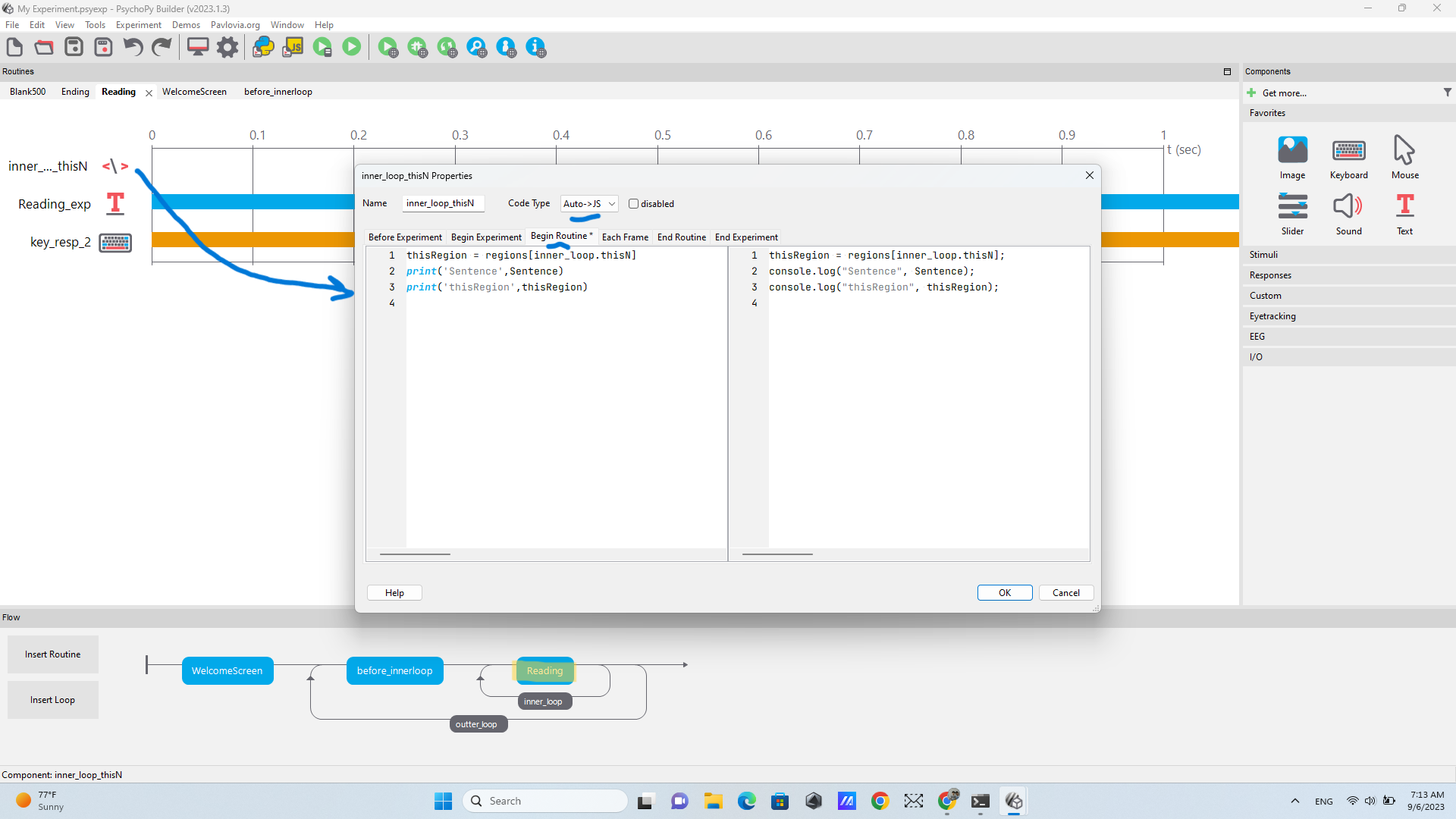Run experiment with green play button

352,47
